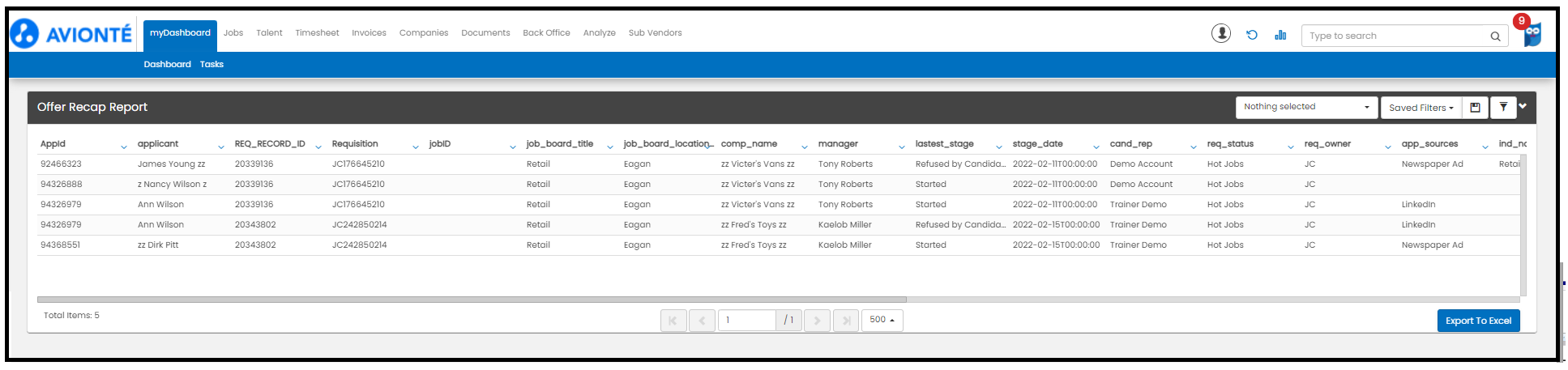Open the Invoices menu

(369, 33)
